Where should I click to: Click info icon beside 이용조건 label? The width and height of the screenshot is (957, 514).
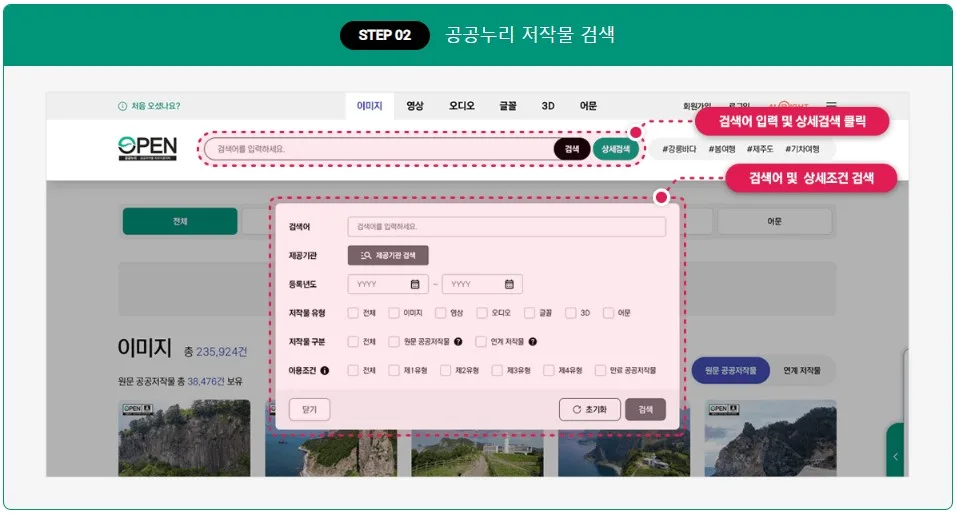(325, 371)
